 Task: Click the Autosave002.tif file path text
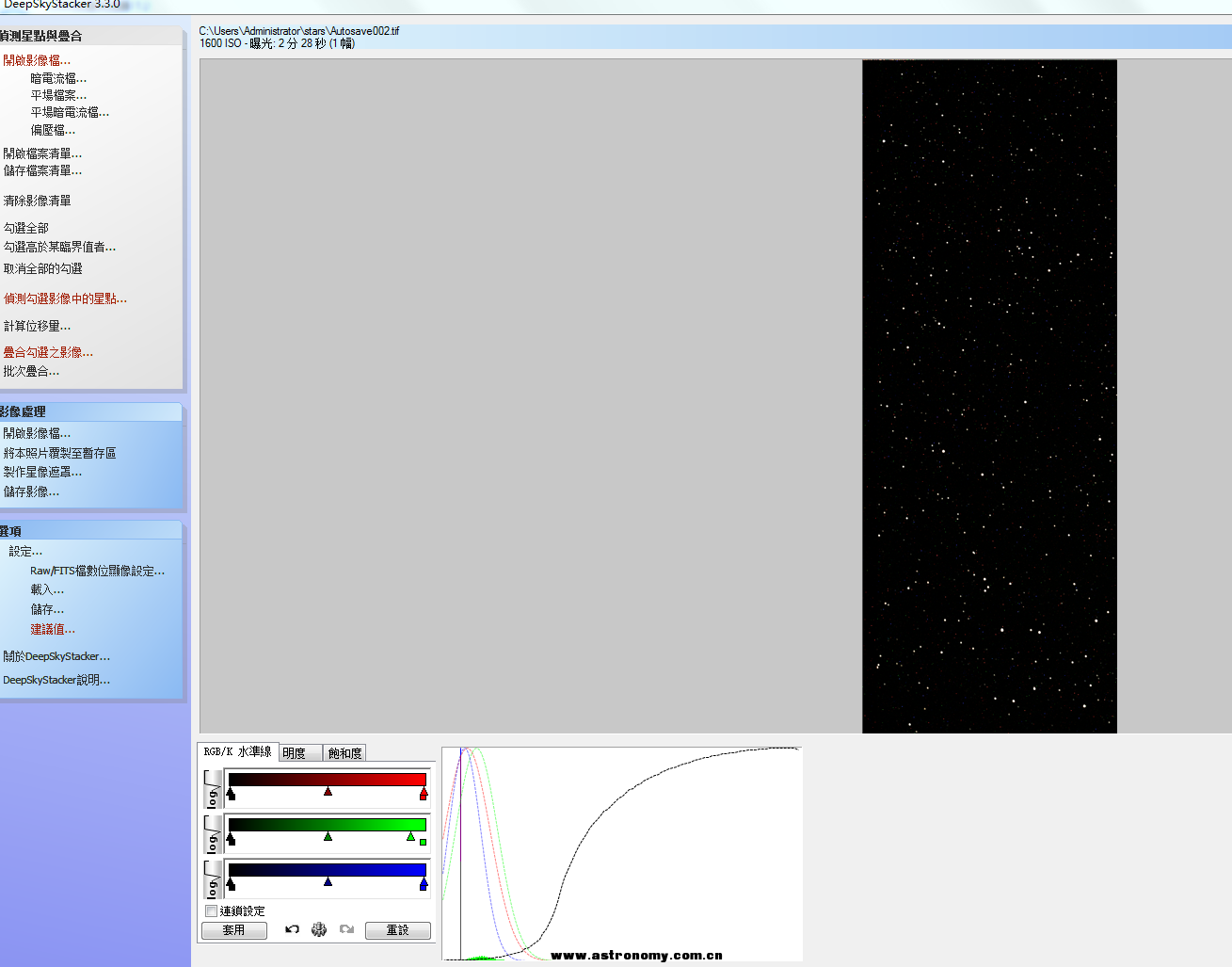click(x=299, y=31)
